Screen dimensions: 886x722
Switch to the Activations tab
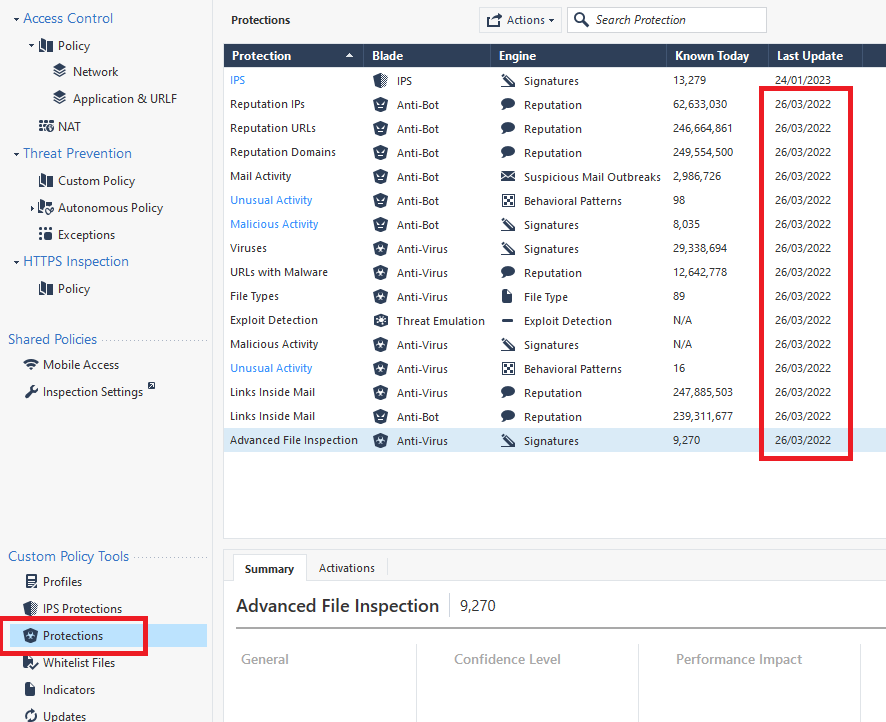[x=346, y=568]
